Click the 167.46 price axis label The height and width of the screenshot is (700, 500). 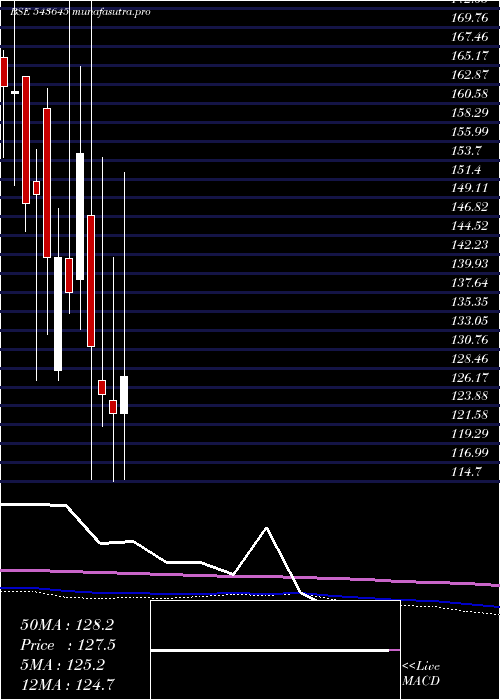[x=470, y=37]
